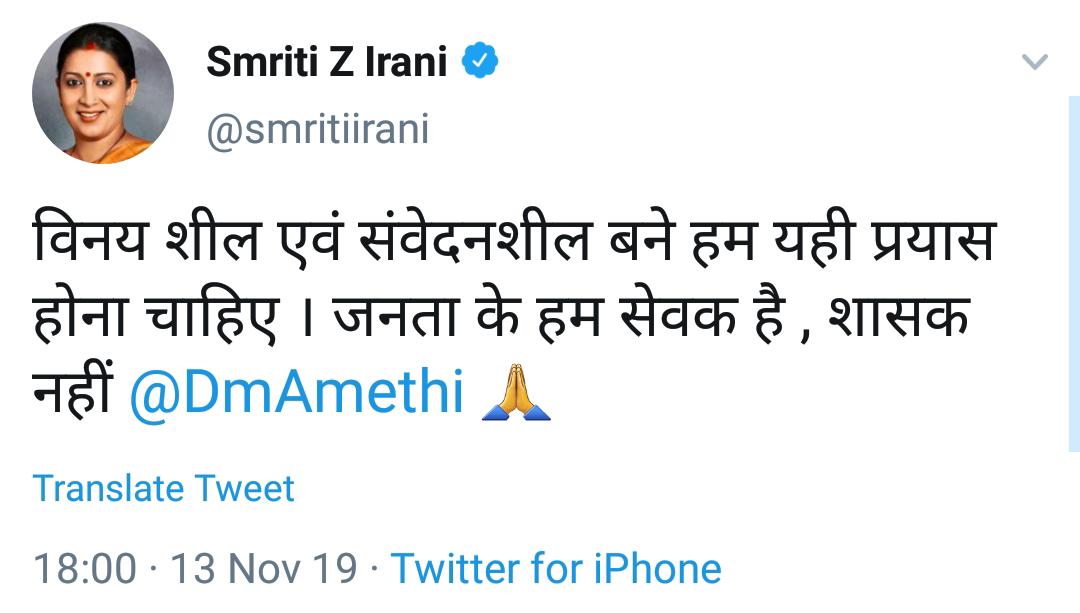Click the folded hands emoji

[x=516, y=394]
